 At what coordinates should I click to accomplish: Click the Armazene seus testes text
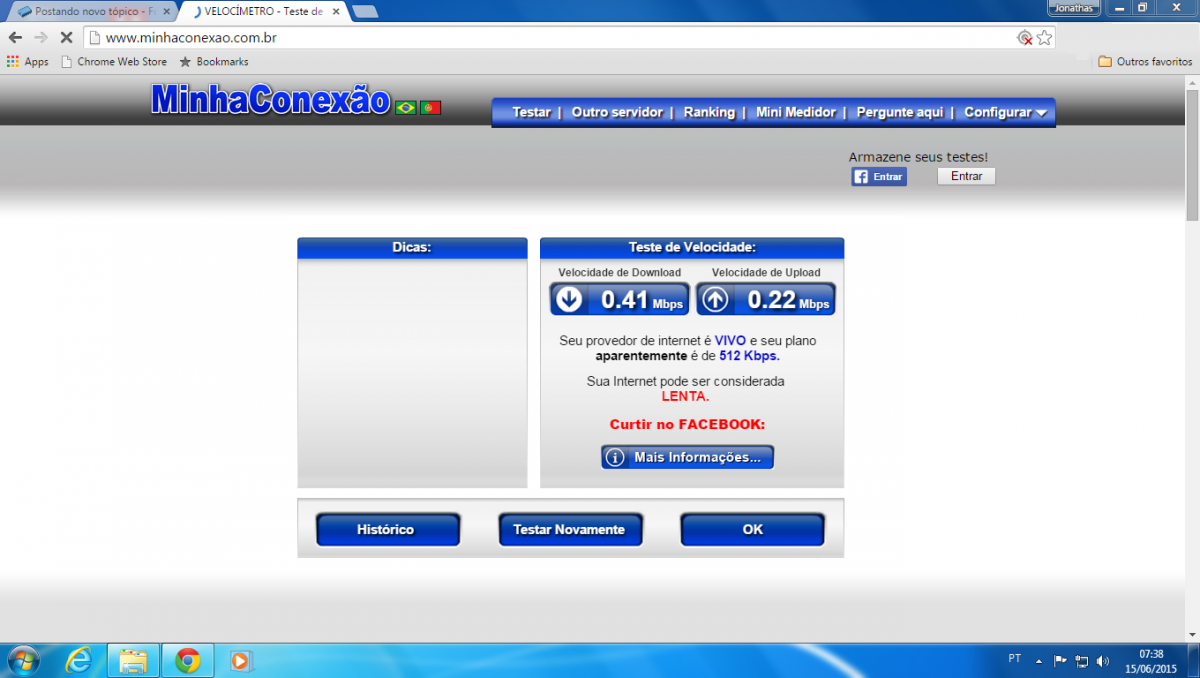coord(918,157)
